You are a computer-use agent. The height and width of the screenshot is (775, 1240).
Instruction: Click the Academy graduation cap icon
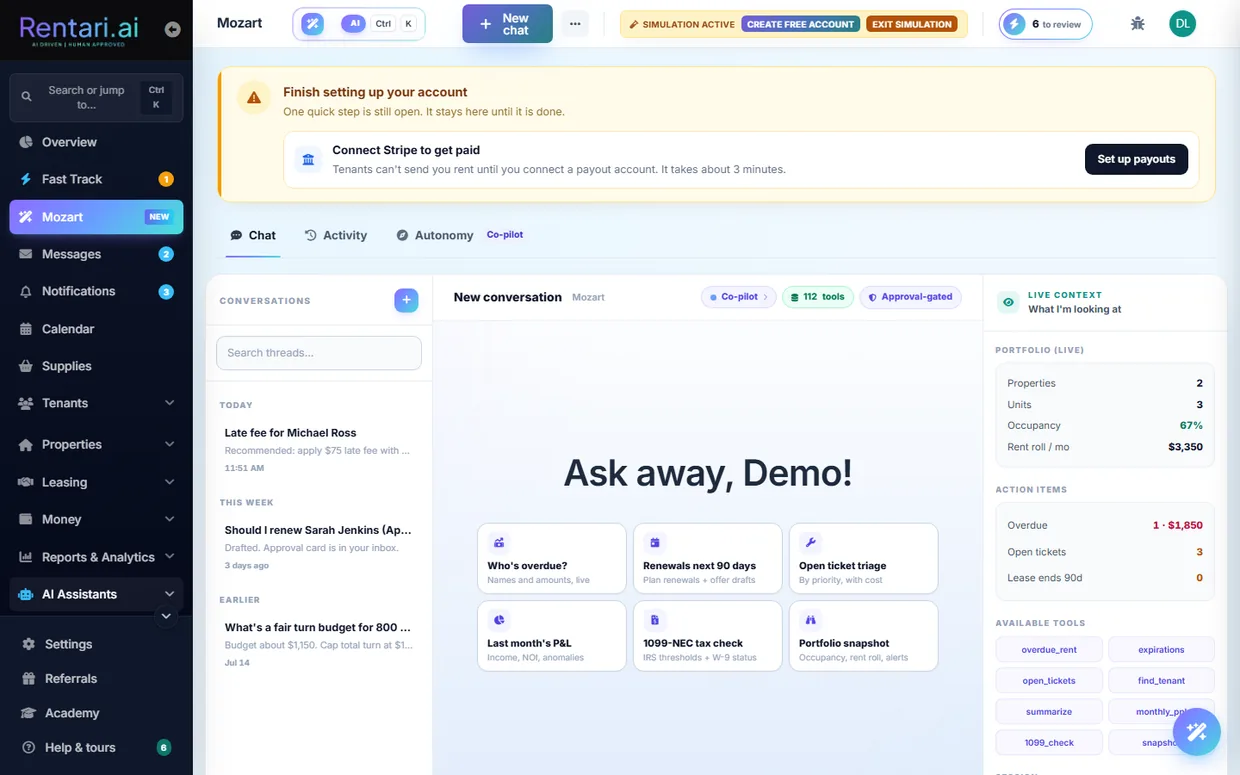(x=28, y=713)
